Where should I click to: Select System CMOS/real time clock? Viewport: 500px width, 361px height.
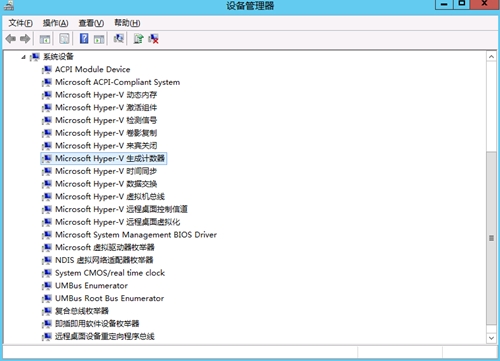click(110, 273)
